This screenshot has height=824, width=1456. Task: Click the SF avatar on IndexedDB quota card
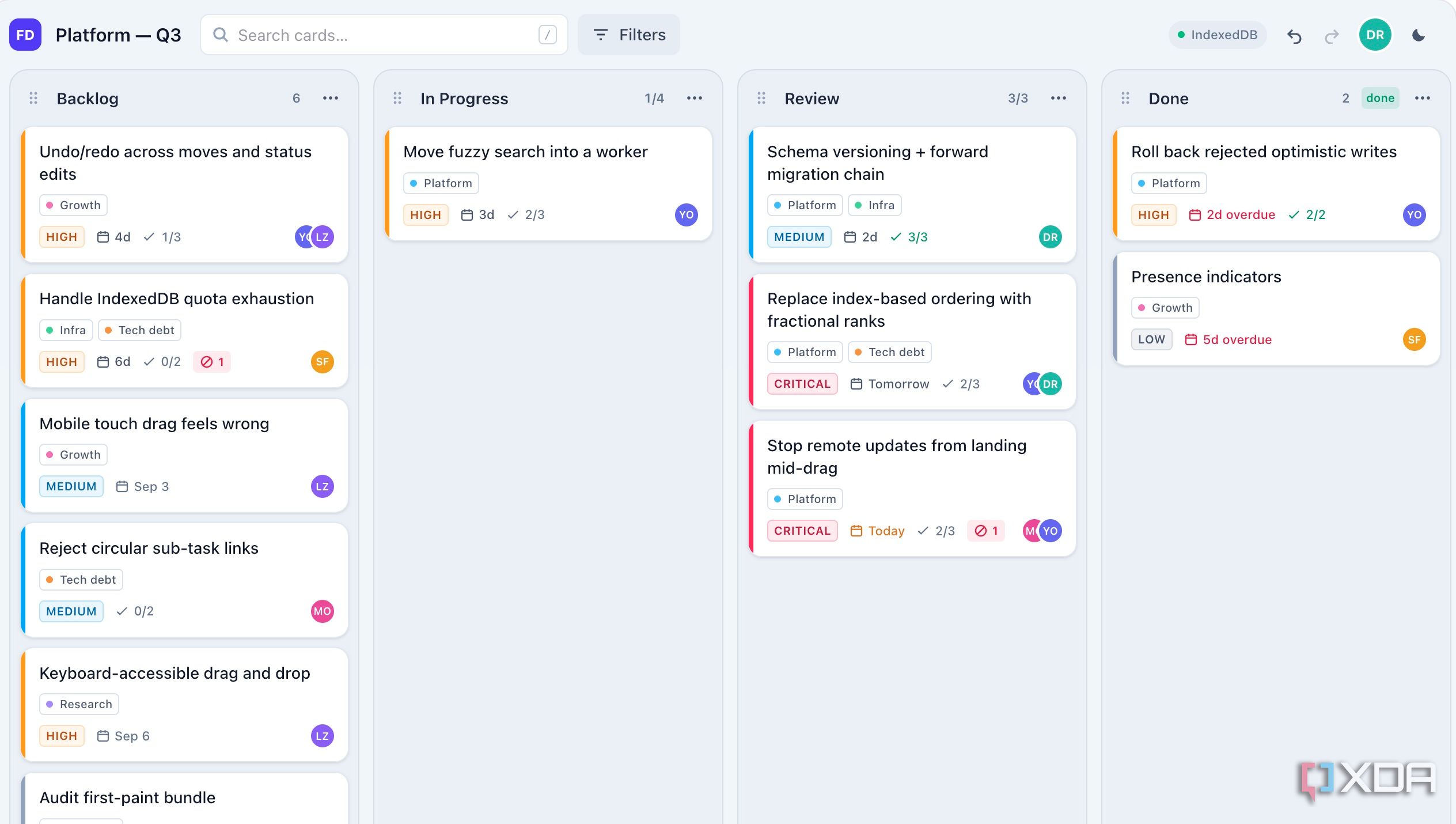click(323, 362)
